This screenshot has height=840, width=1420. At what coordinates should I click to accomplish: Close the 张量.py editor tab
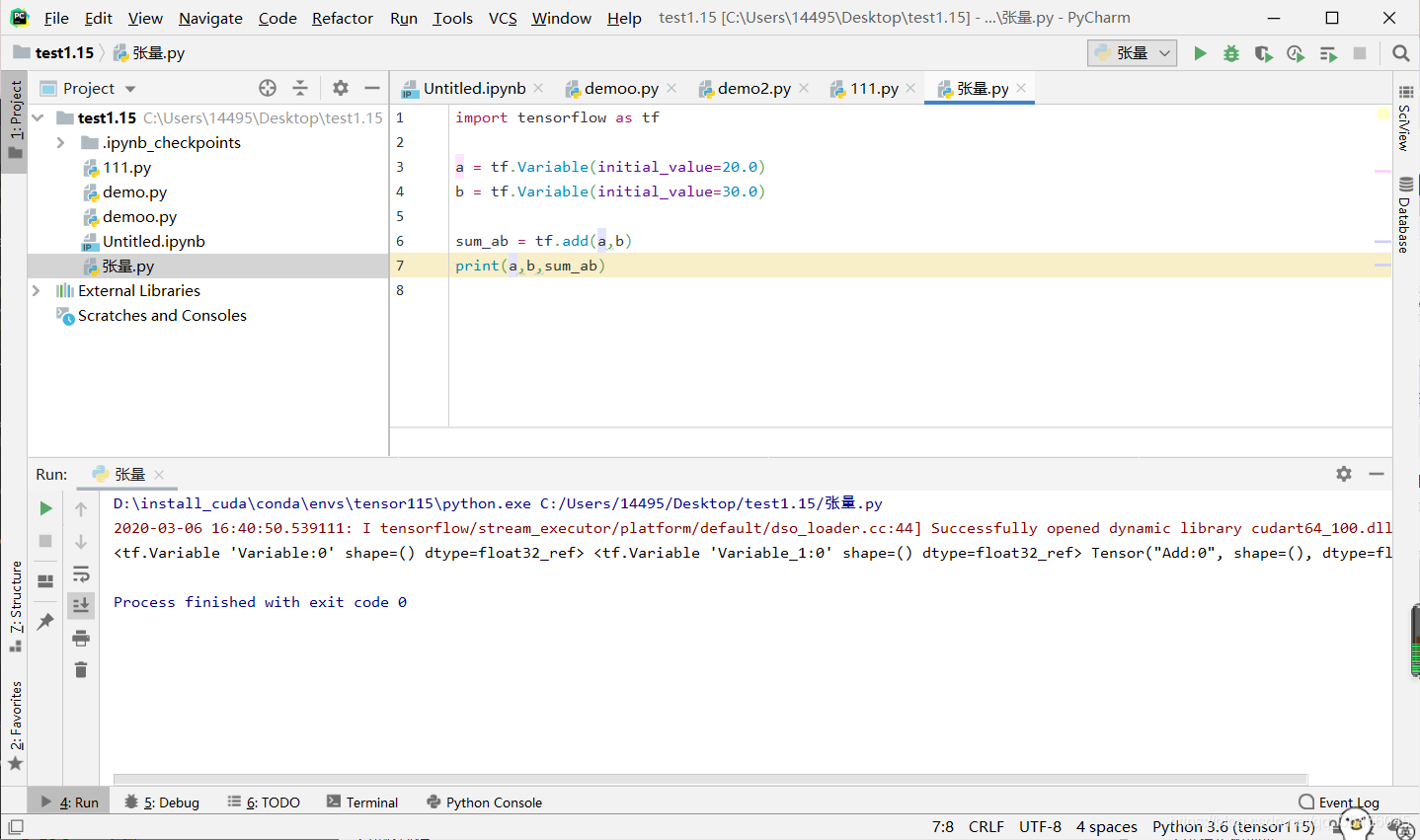(1021, 88)
